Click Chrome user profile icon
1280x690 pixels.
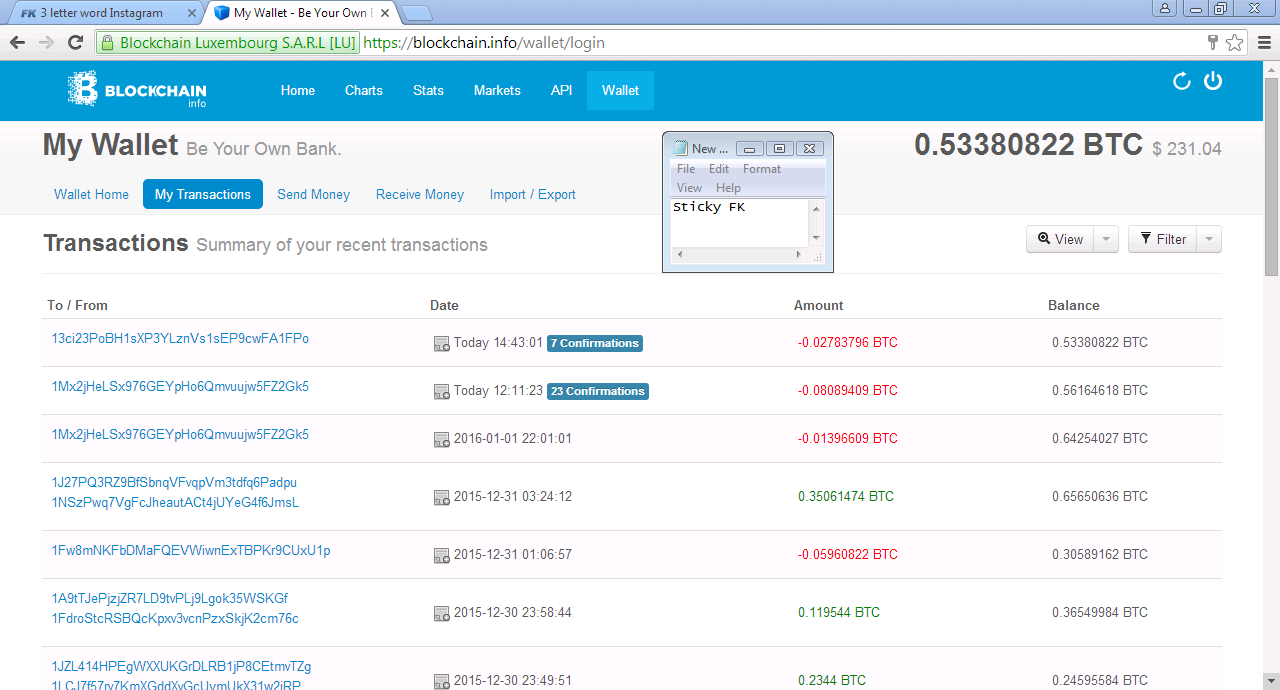1165,8
